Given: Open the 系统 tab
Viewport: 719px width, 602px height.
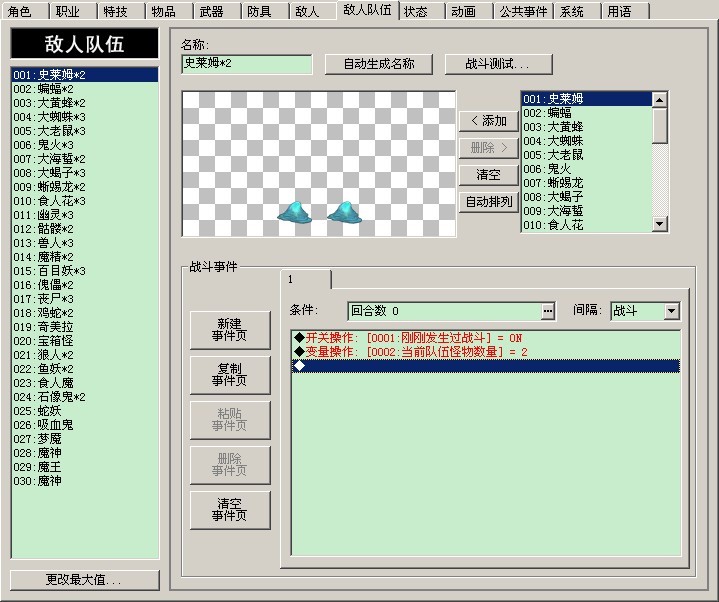Looking at the screenshot, I should pos(577,11).
